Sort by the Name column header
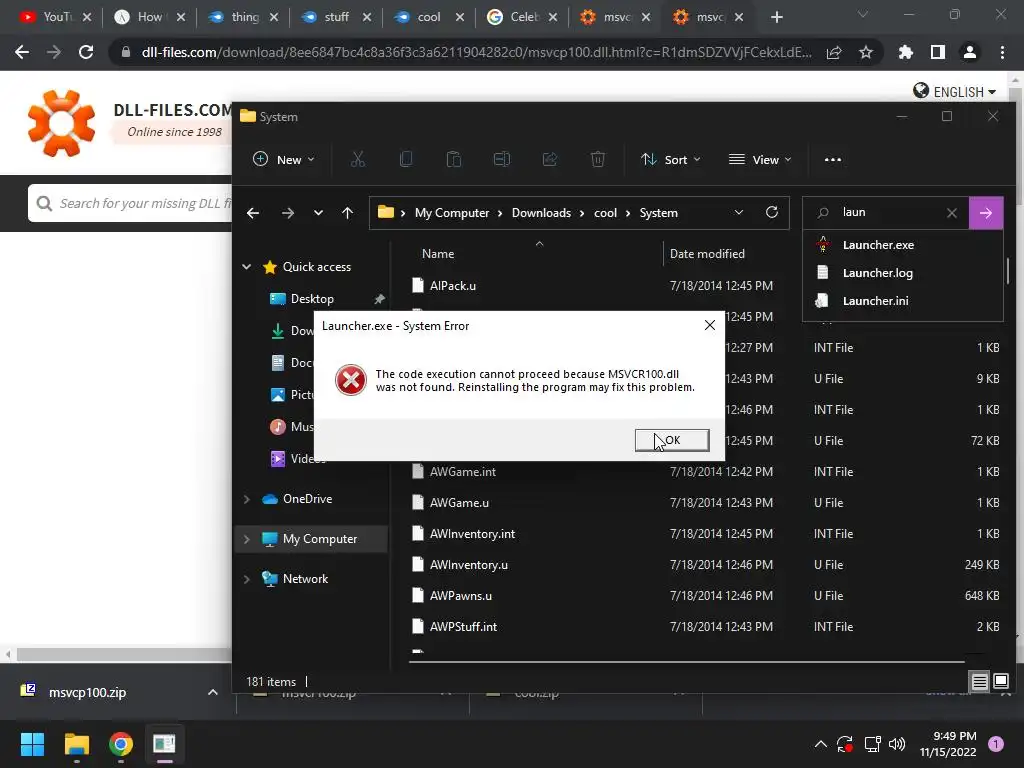 [x=438, y=254]
